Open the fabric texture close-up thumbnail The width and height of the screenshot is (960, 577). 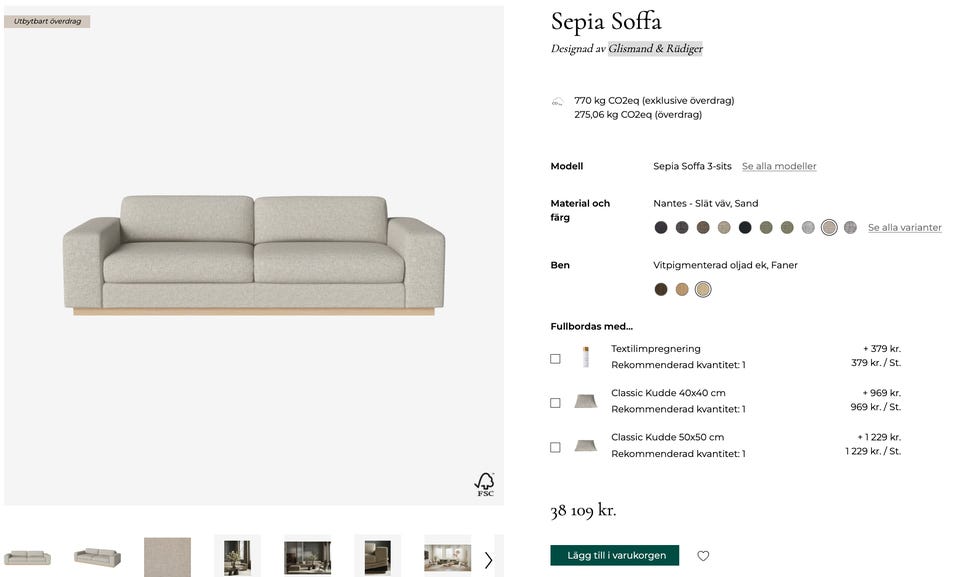point(167,557)
